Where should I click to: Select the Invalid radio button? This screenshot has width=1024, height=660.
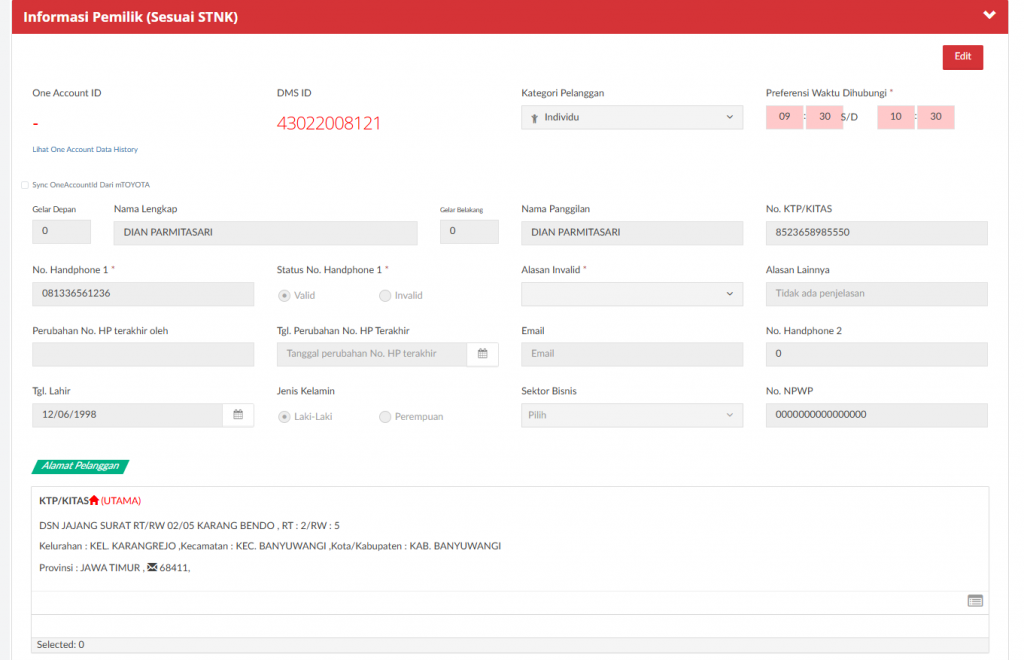coord(385,295)
